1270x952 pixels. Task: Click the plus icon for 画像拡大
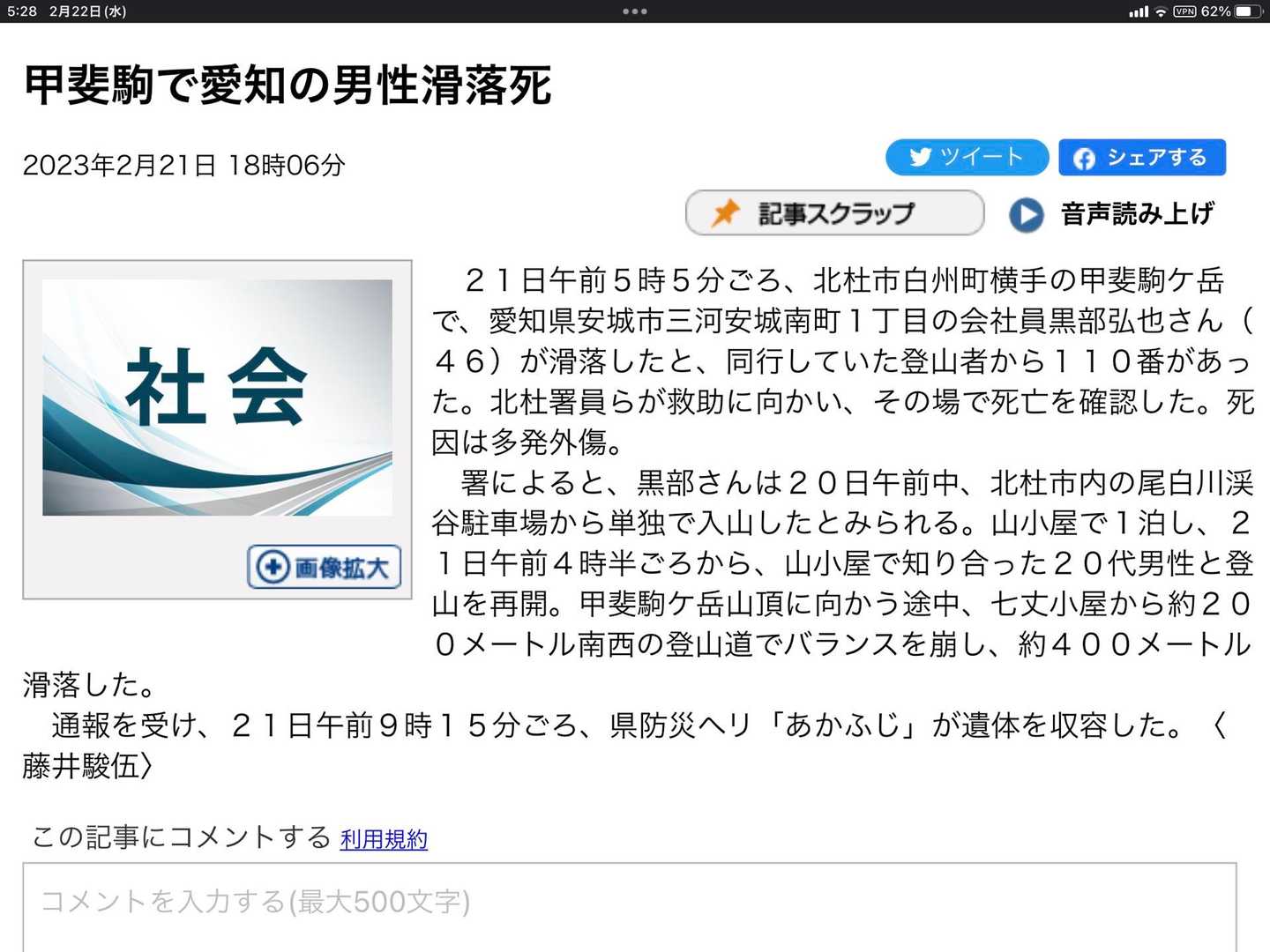[x=273, y=567]
